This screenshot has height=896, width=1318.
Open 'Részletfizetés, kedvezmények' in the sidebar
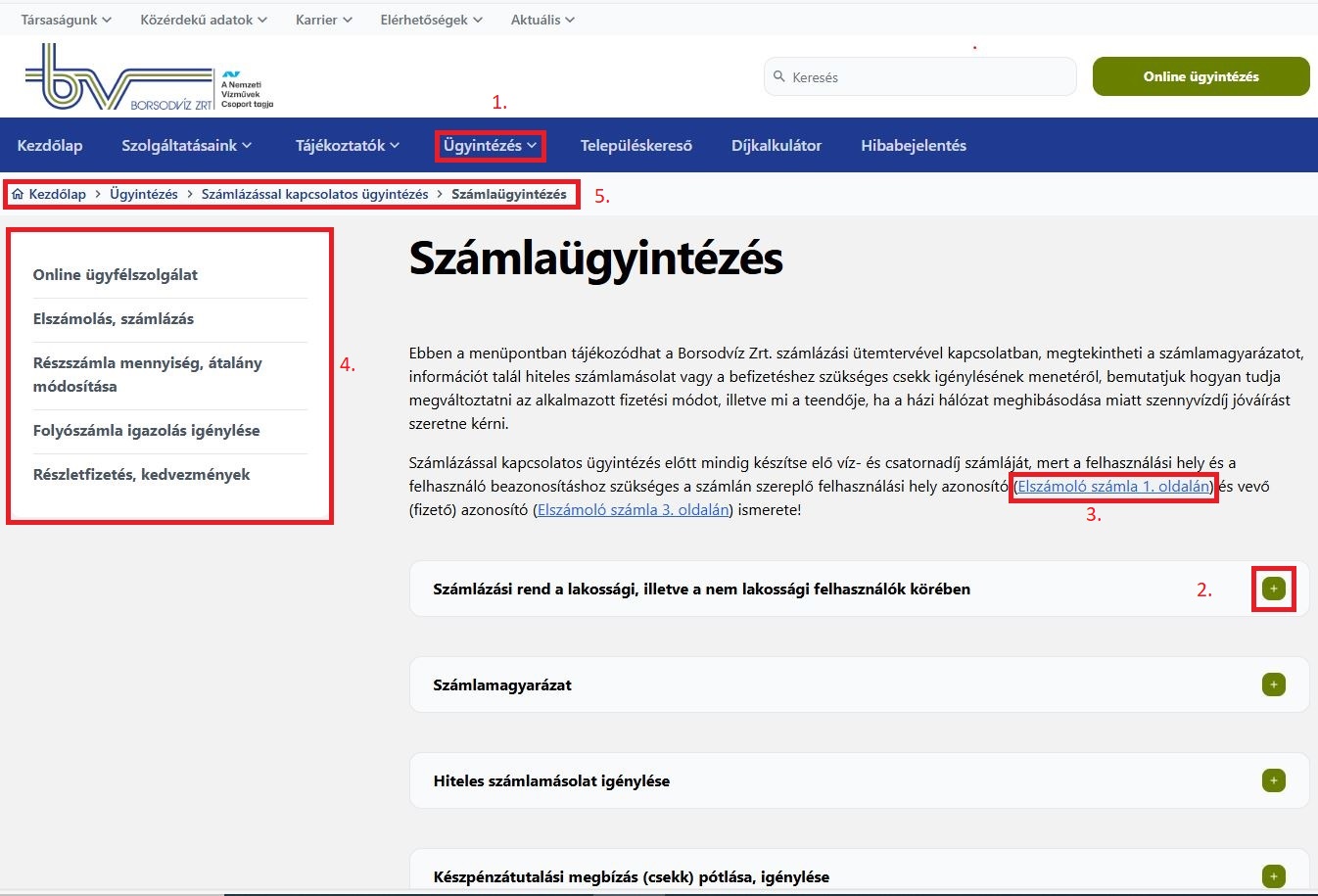[142, 474]
